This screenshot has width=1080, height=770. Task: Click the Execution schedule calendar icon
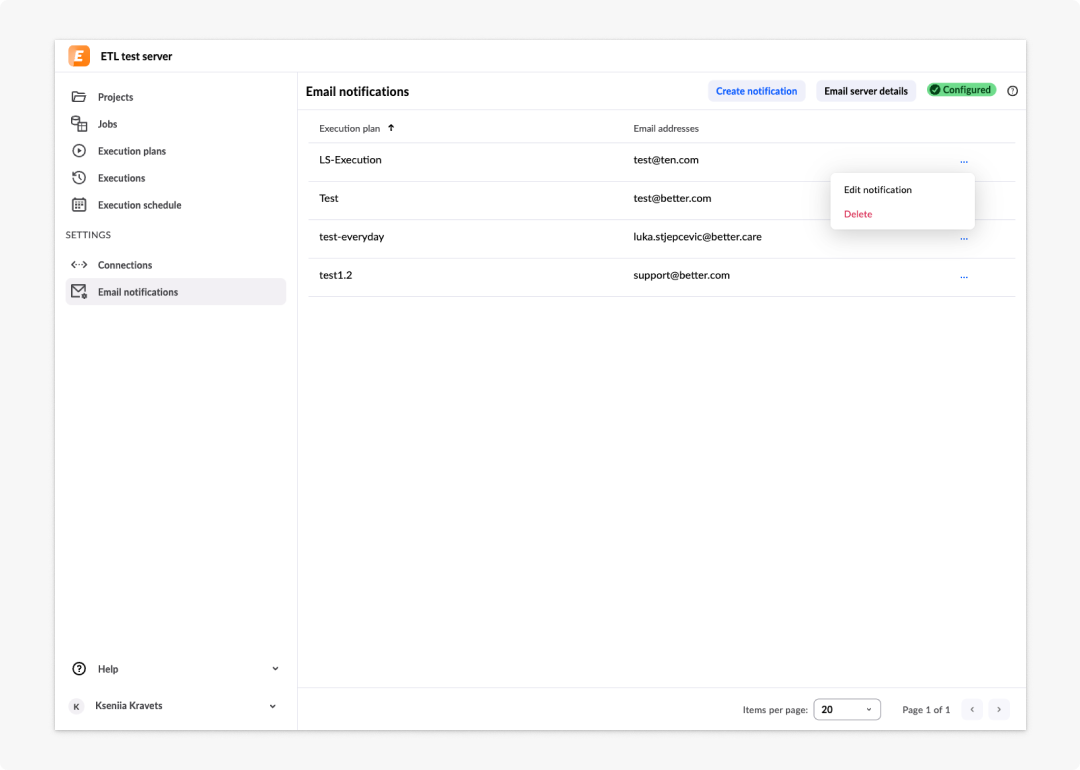tap(79, 205)
